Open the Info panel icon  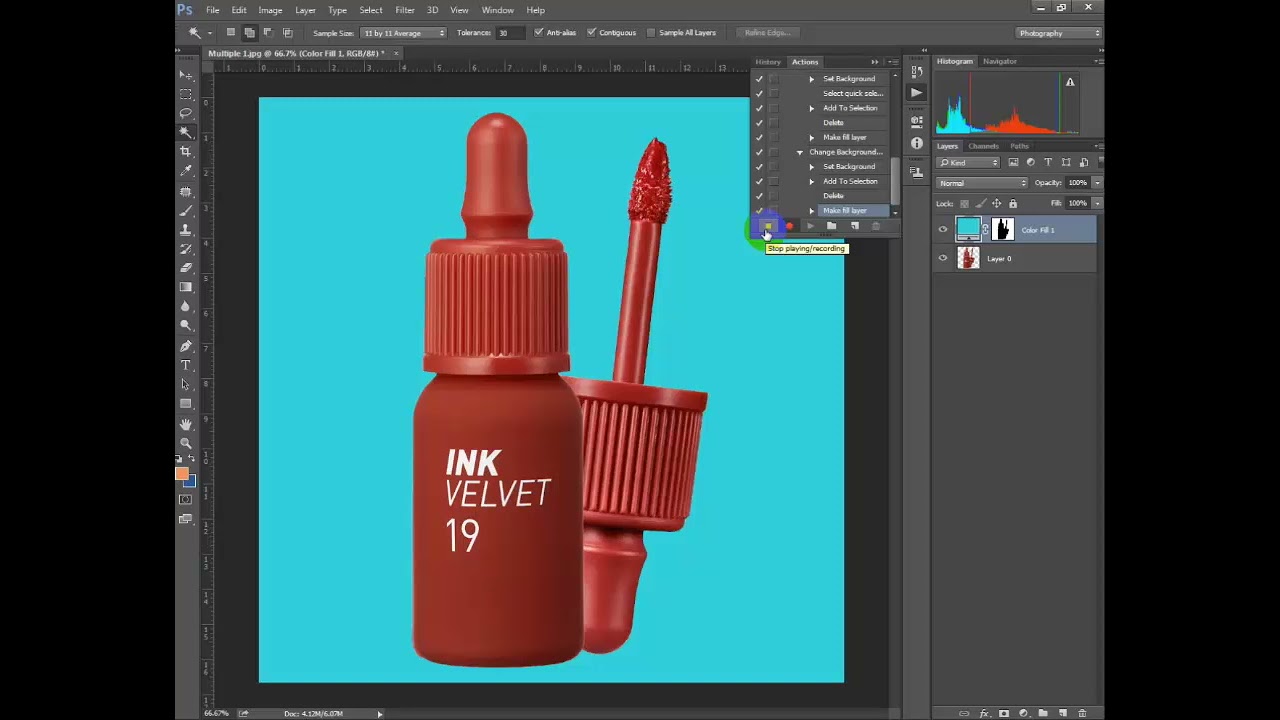tap(917, 143)
